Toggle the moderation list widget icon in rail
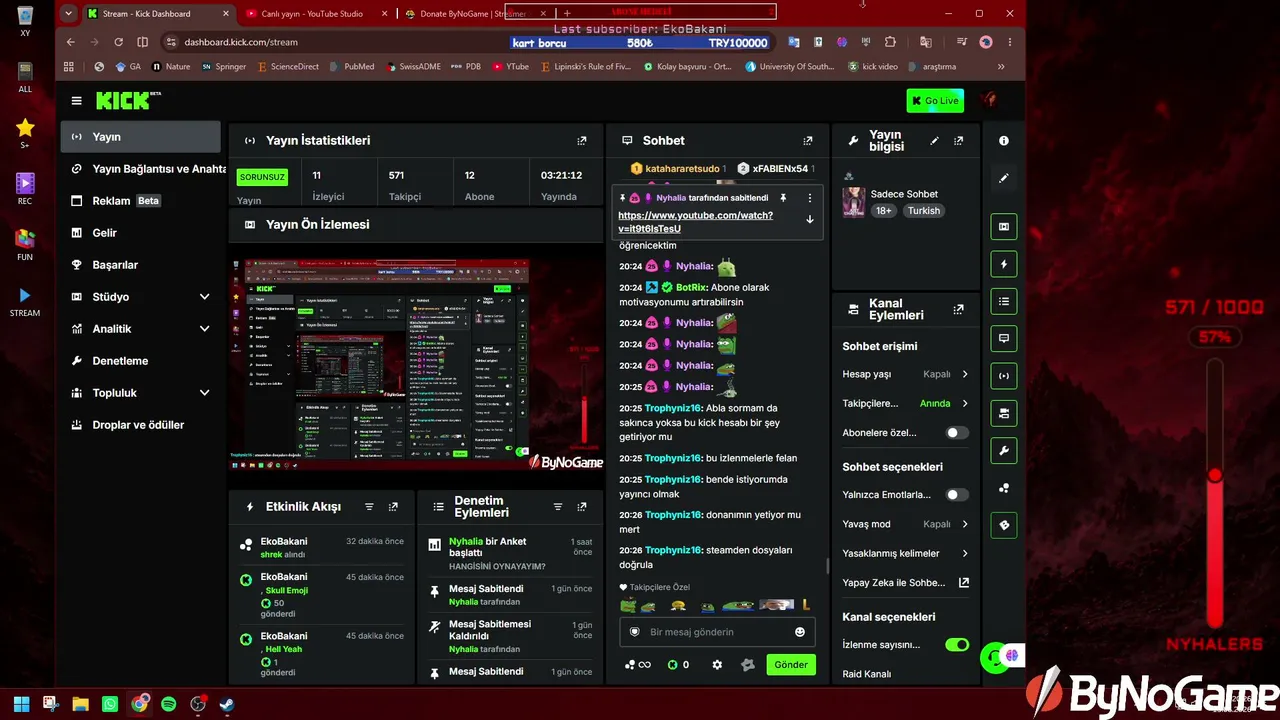This screenshot has width=1280, height=720. (x=1004, y=301)
